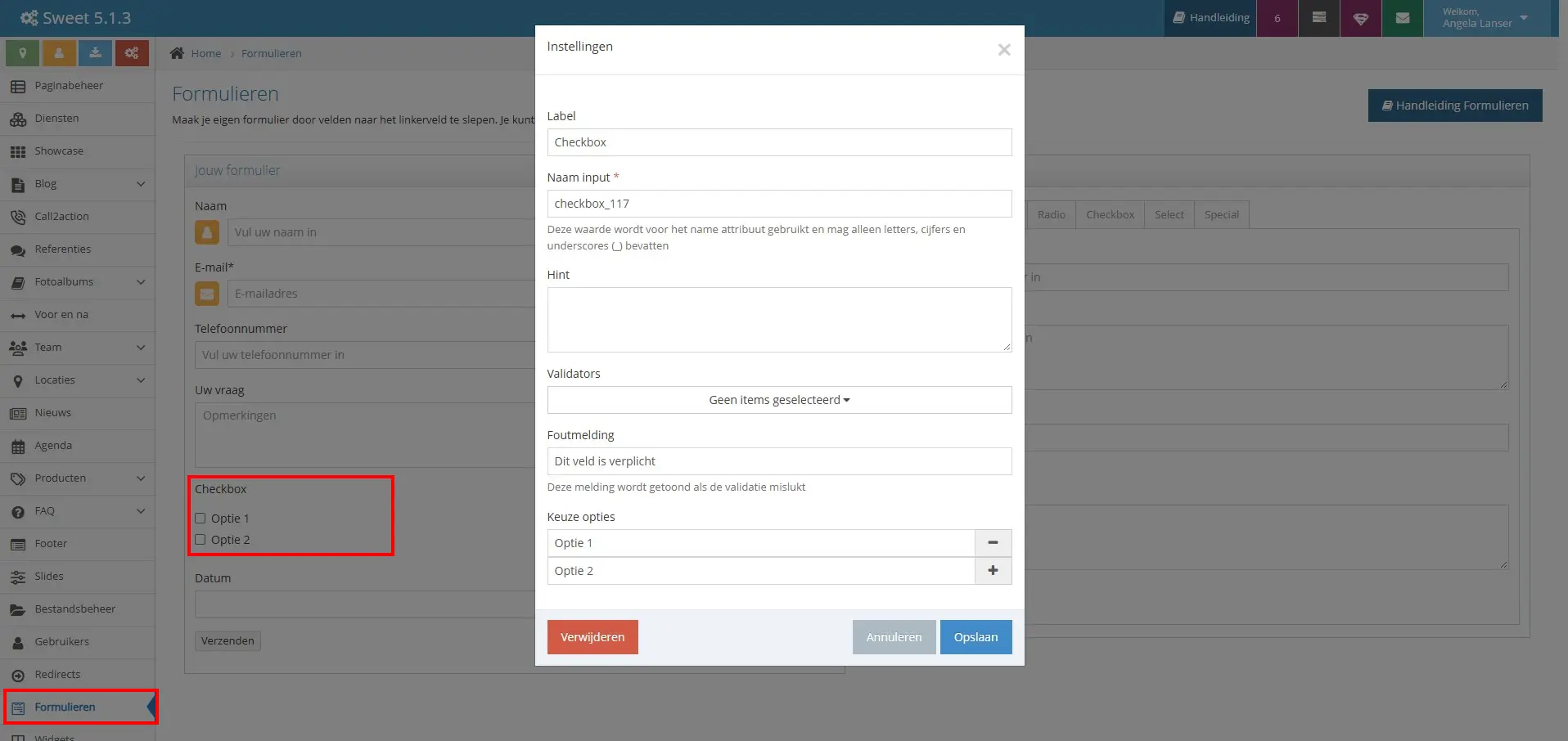This screenshot has height=741, width=1568.
Task: Switch to the Special tab
Action: pyautogui.click(x=1221, y=214)
